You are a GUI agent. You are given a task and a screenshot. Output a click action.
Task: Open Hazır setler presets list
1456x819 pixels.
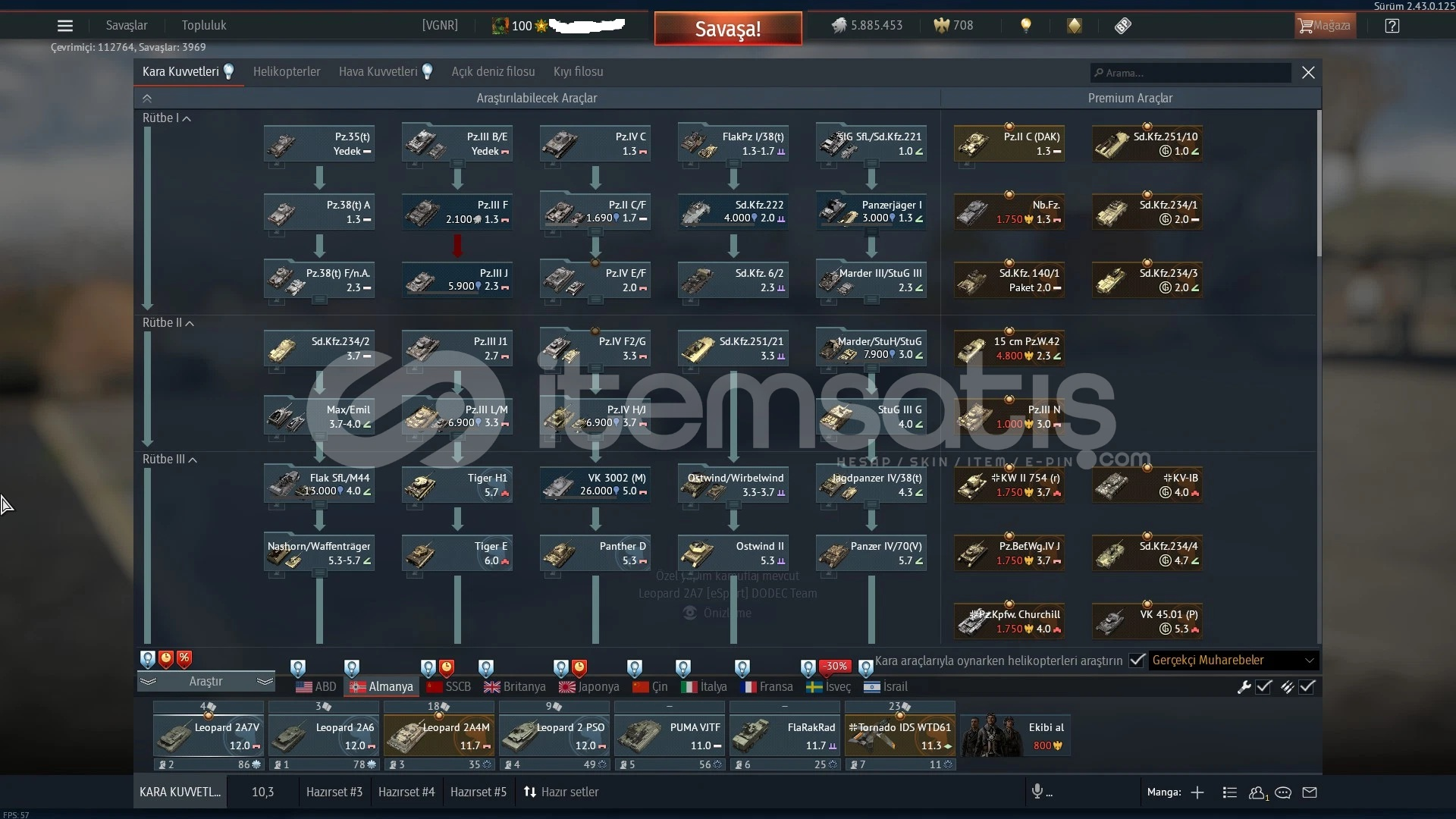tap(561, 792)
